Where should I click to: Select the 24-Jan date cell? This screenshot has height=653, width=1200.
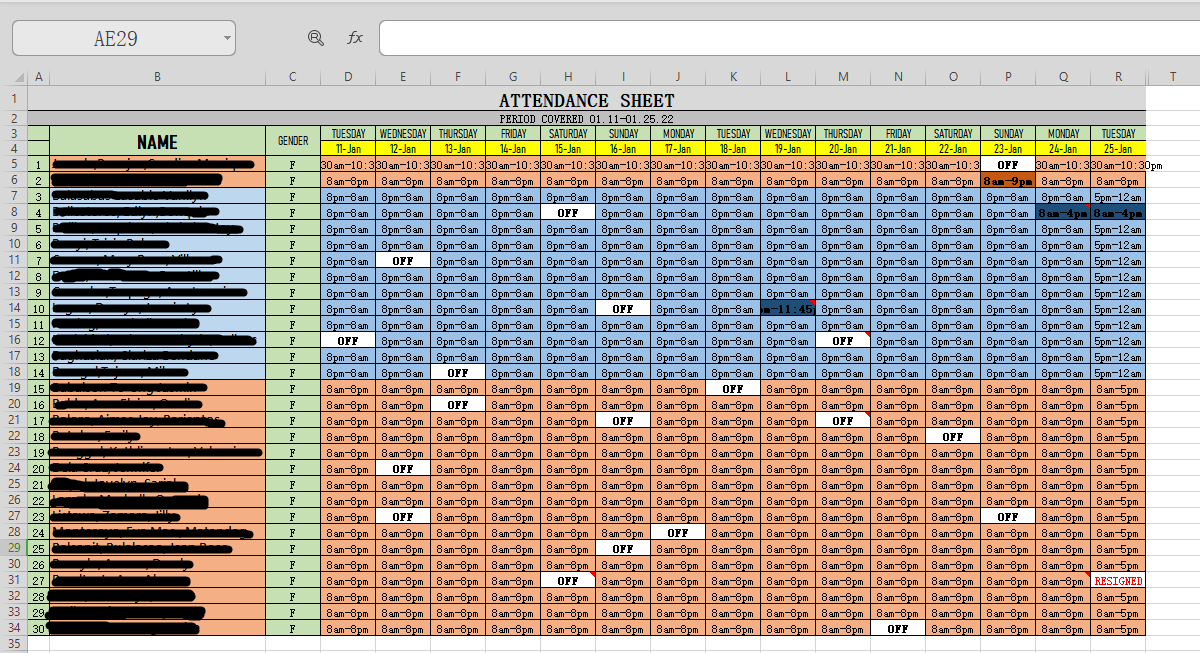point(1063,148)
